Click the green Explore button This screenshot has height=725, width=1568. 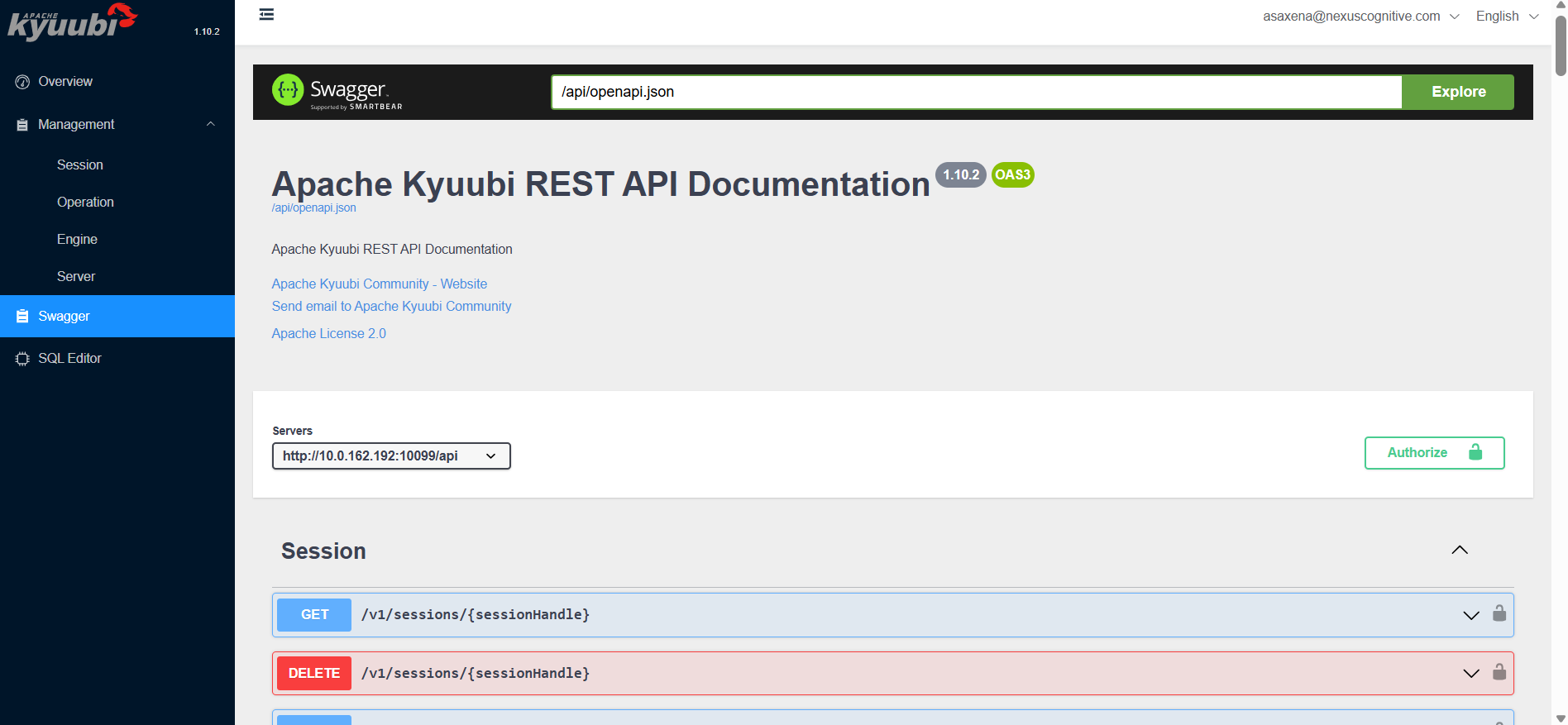click(1458, 92)
